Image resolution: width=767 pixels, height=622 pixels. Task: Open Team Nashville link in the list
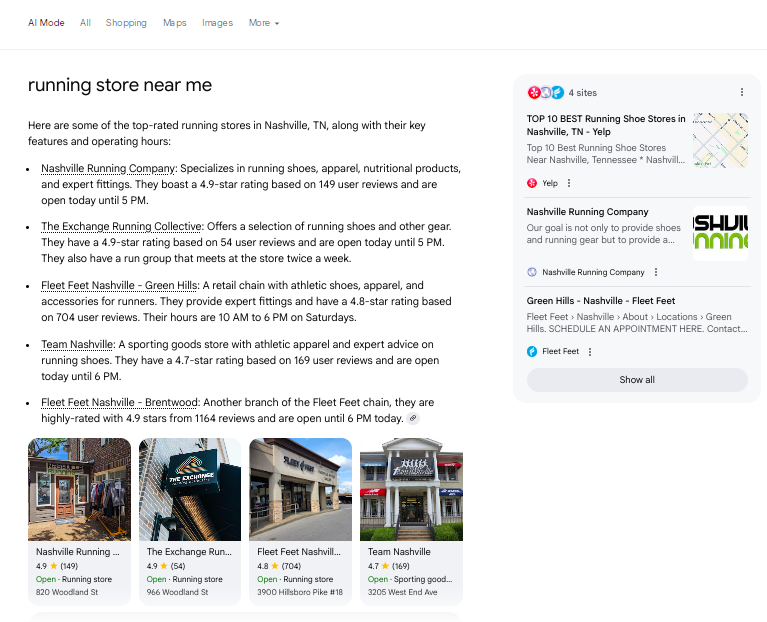tap(77, 344)
